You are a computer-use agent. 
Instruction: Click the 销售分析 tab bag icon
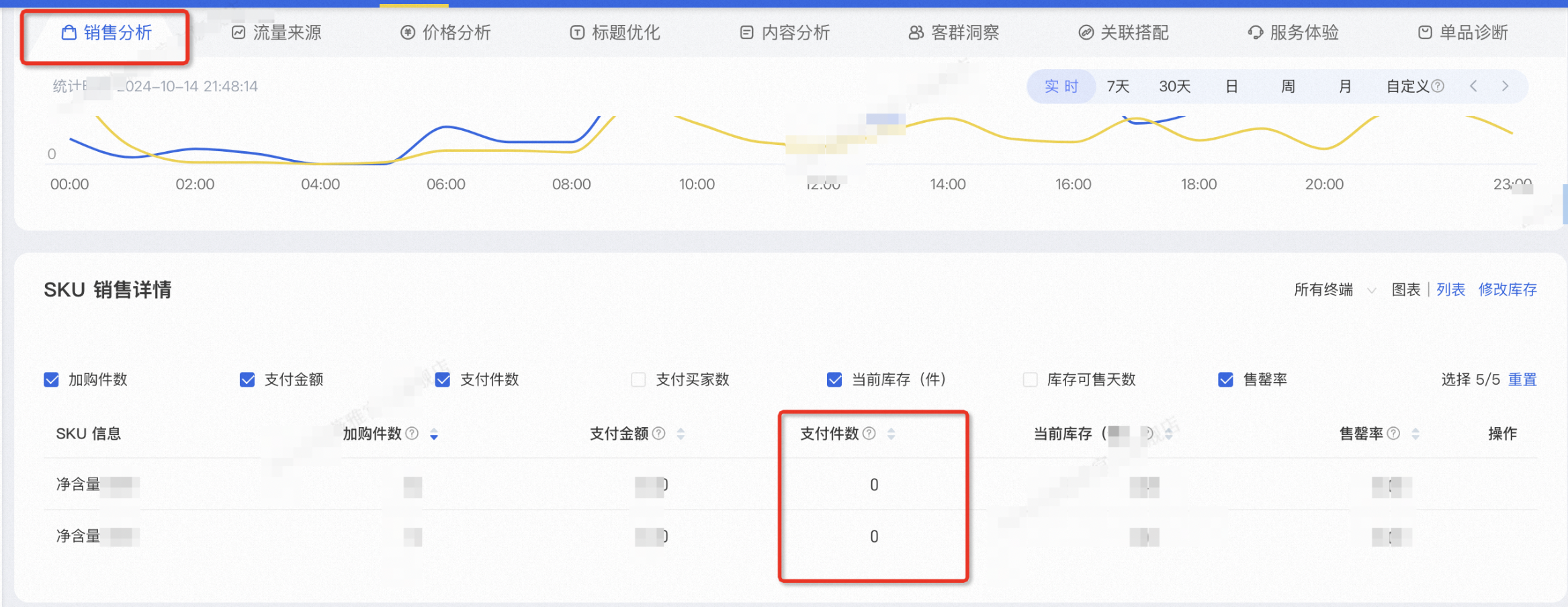pyautogui.click(x=69, y=33)
